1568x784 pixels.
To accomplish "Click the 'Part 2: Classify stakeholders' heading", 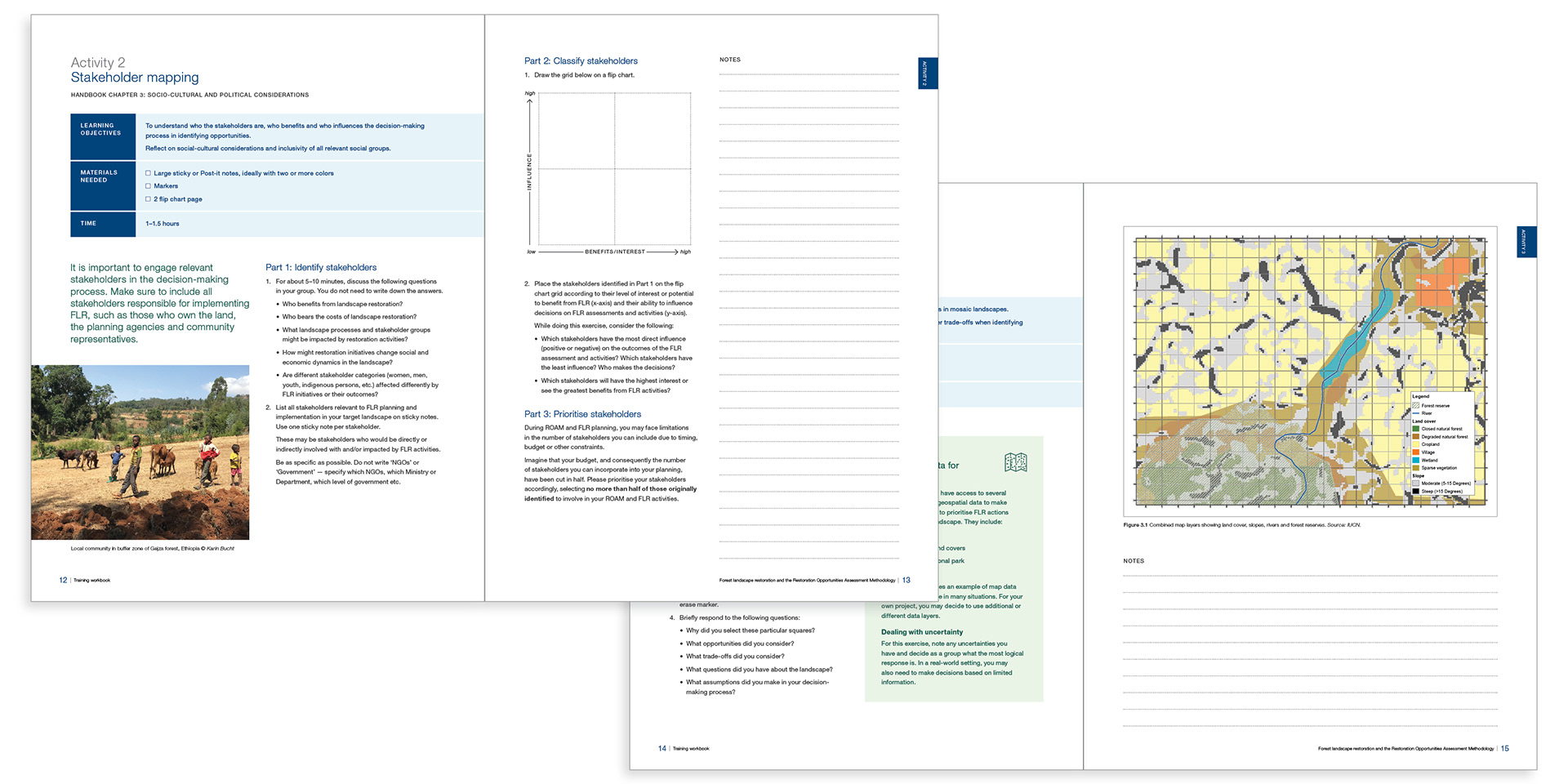I will tap(581, 61).
